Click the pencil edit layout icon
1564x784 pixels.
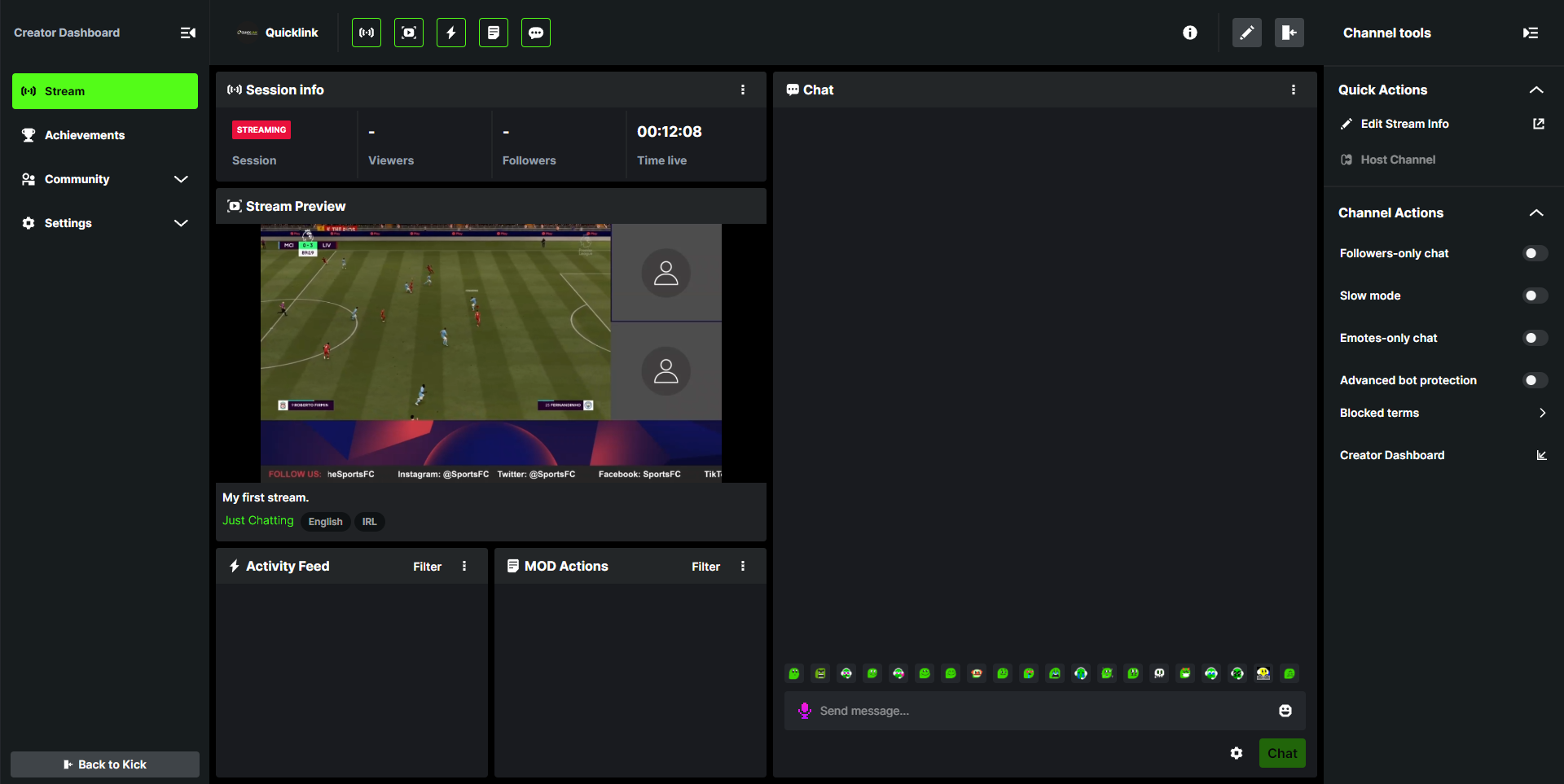[1246, 33]
